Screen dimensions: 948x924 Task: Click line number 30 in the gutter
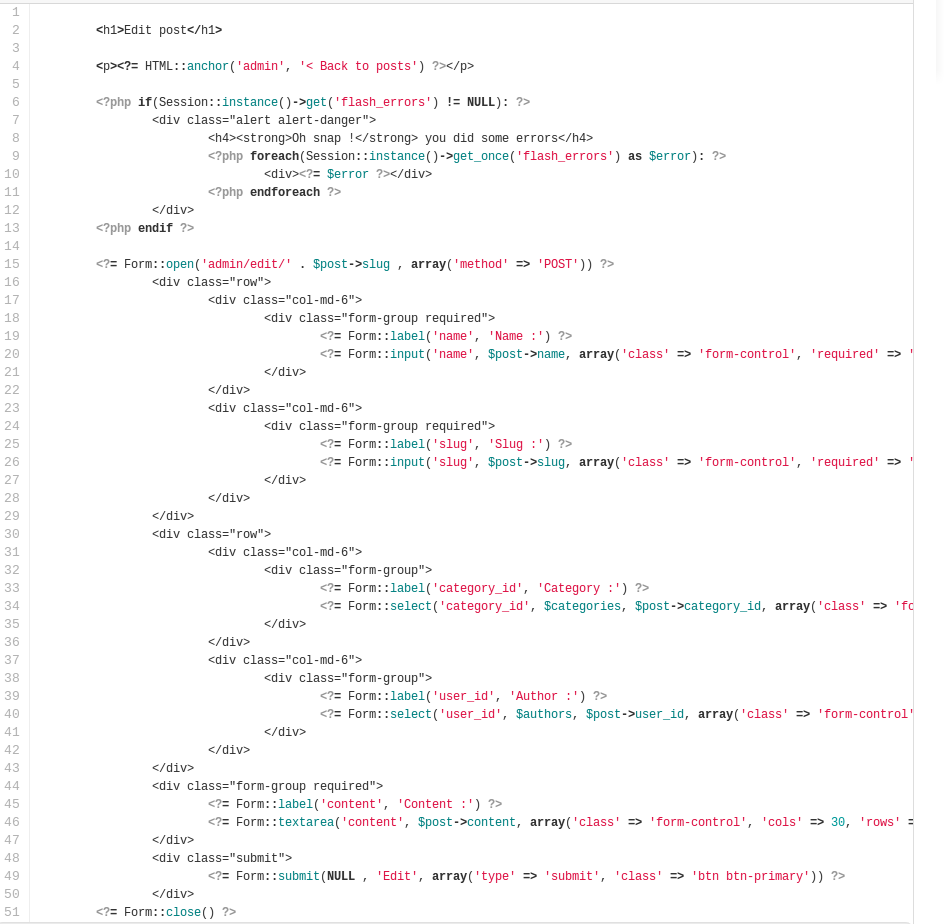12,534
